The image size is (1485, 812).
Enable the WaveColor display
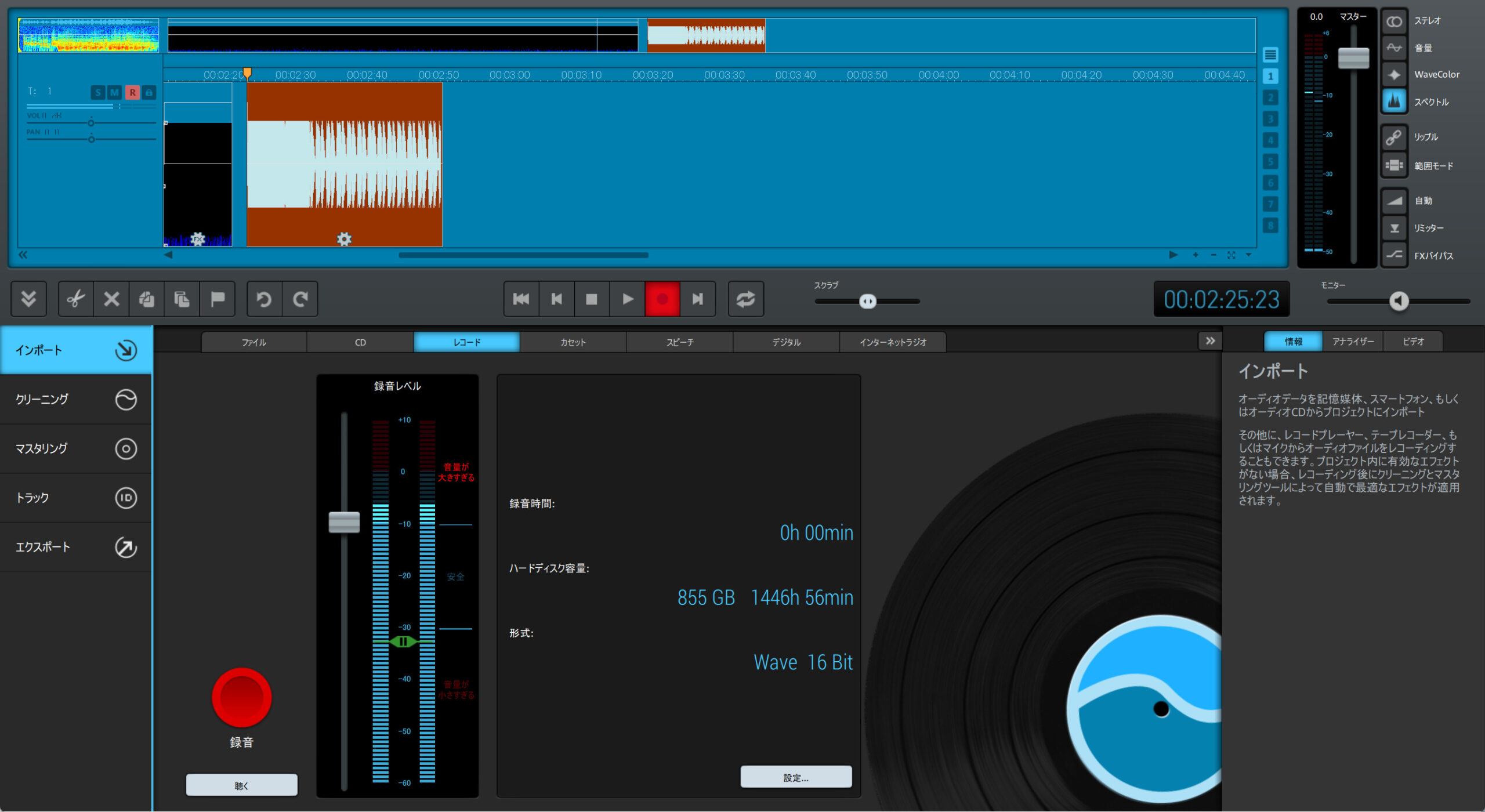tap(1394, 75)
